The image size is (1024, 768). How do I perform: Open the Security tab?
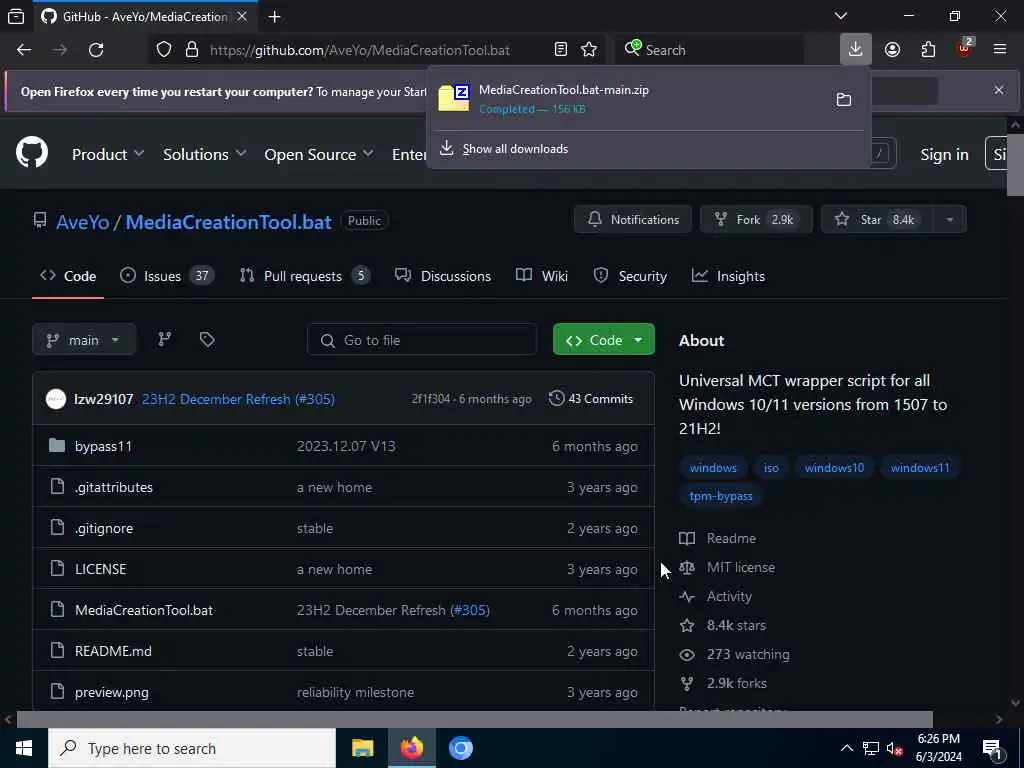[x=630, y=276]
